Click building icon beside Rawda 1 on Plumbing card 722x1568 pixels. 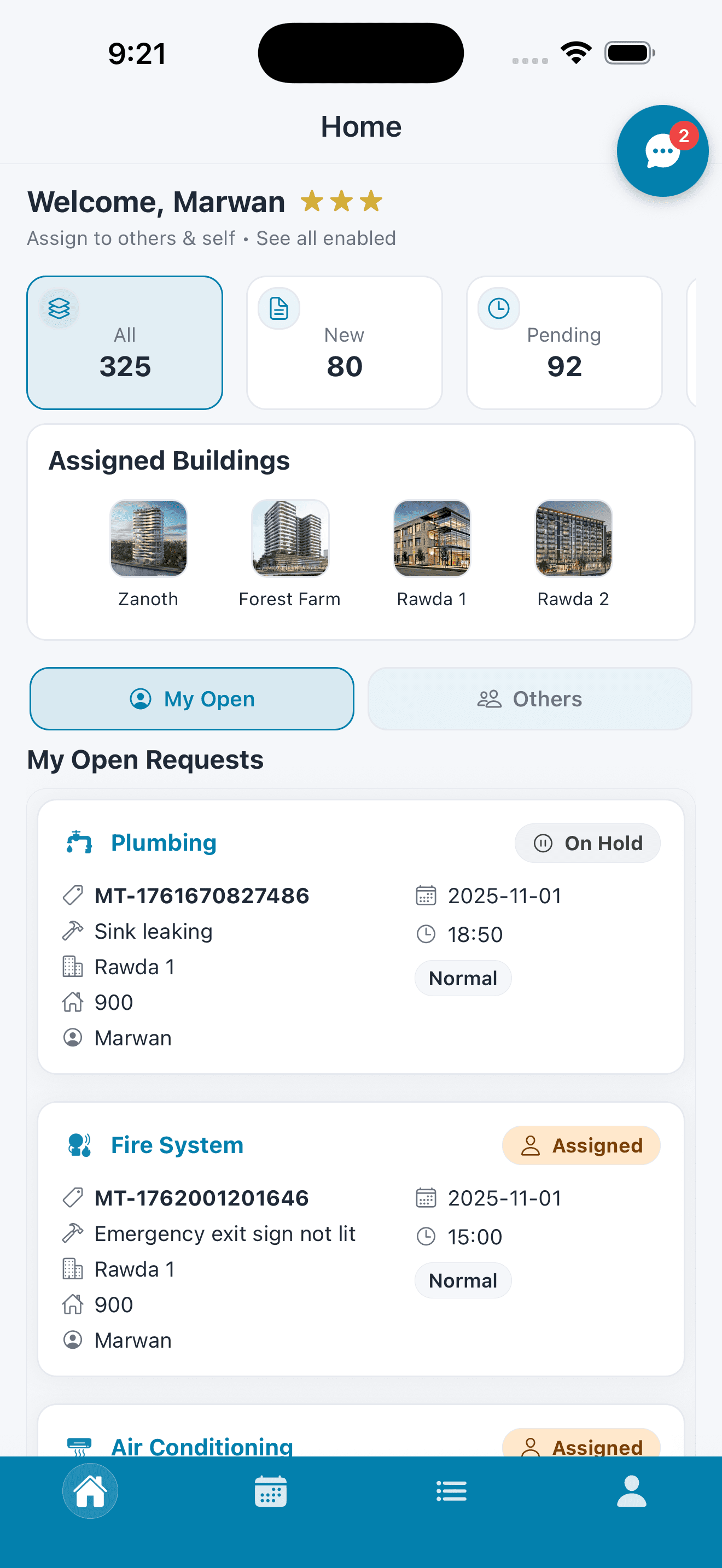[x=72, y=967]
